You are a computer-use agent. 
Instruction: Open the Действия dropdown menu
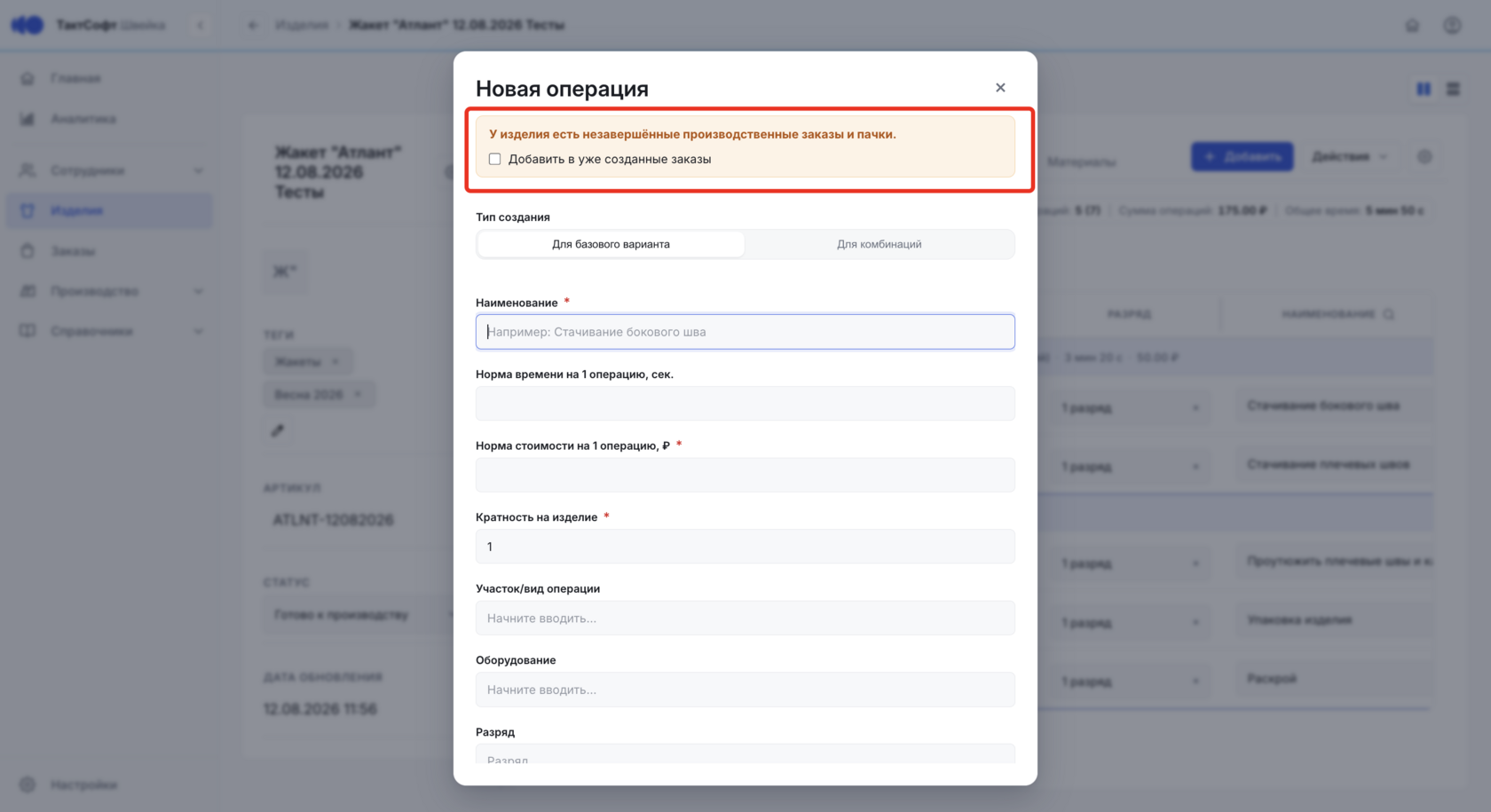point(1349,156)
